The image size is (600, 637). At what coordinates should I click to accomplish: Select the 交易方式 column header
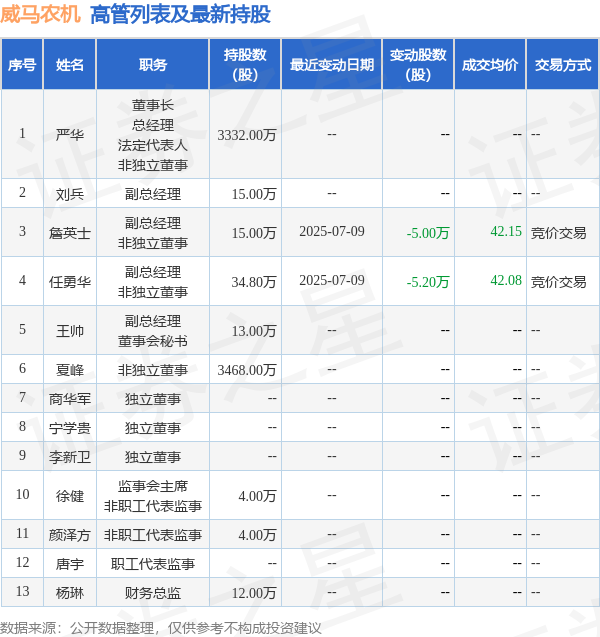pyautogui.click(x=563, y=65)
